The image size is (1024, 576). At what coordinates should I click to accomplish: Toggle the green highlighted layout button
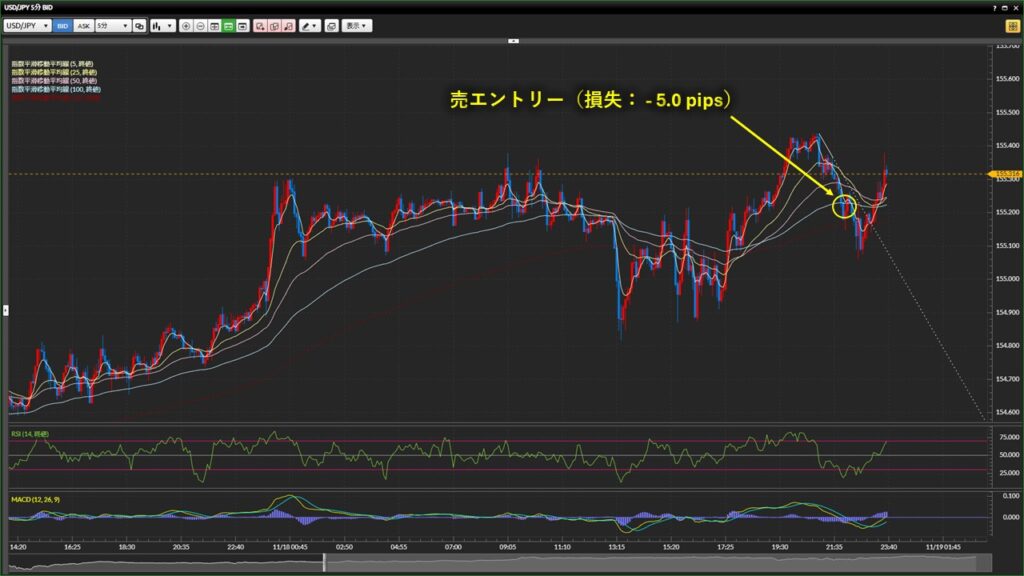pos(228,25)
